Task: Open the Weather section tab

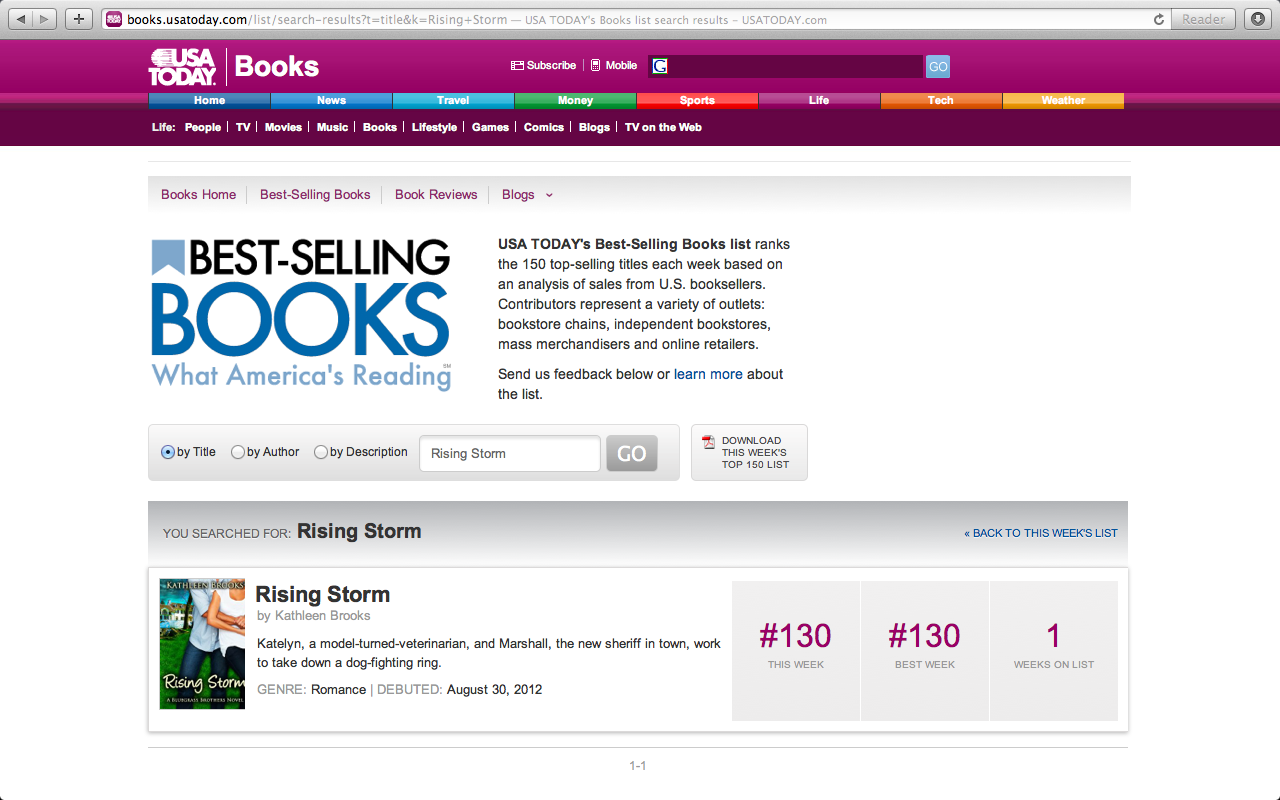Action: 1063,100
